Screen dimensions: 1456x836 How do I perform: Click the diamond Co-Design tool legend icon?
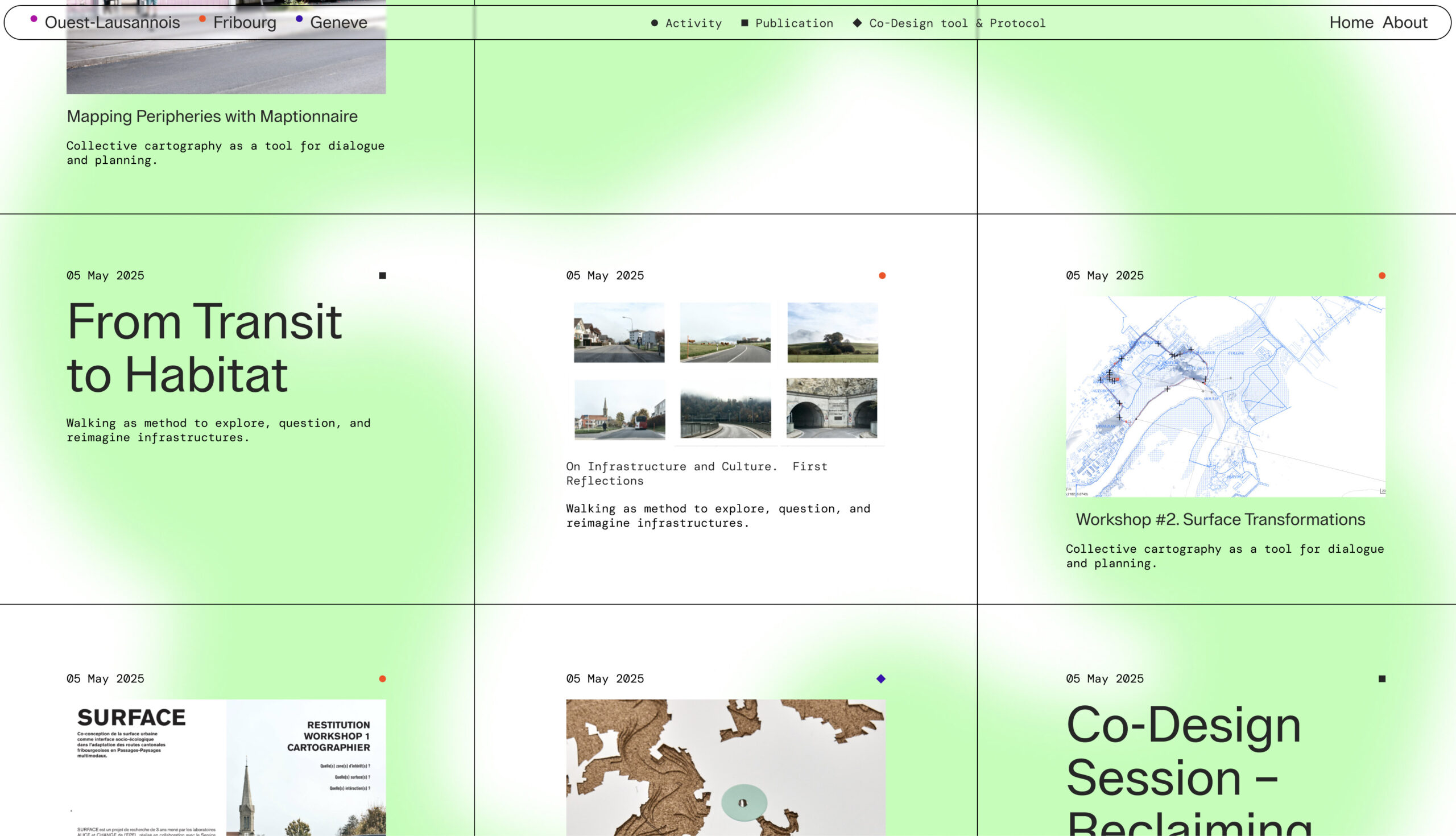coord(857,23)
